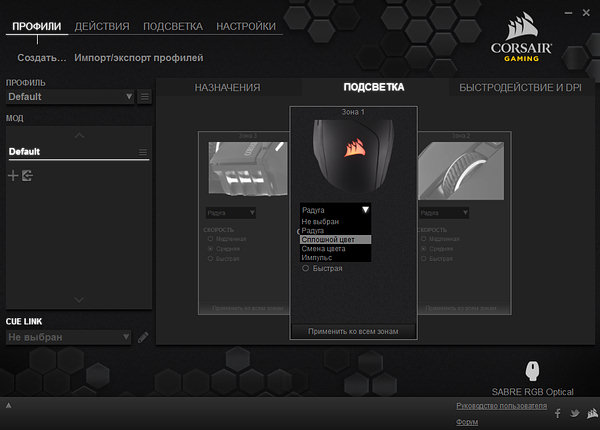Edit CUE Link with pencil icon
600x430 pixels.
143,337
